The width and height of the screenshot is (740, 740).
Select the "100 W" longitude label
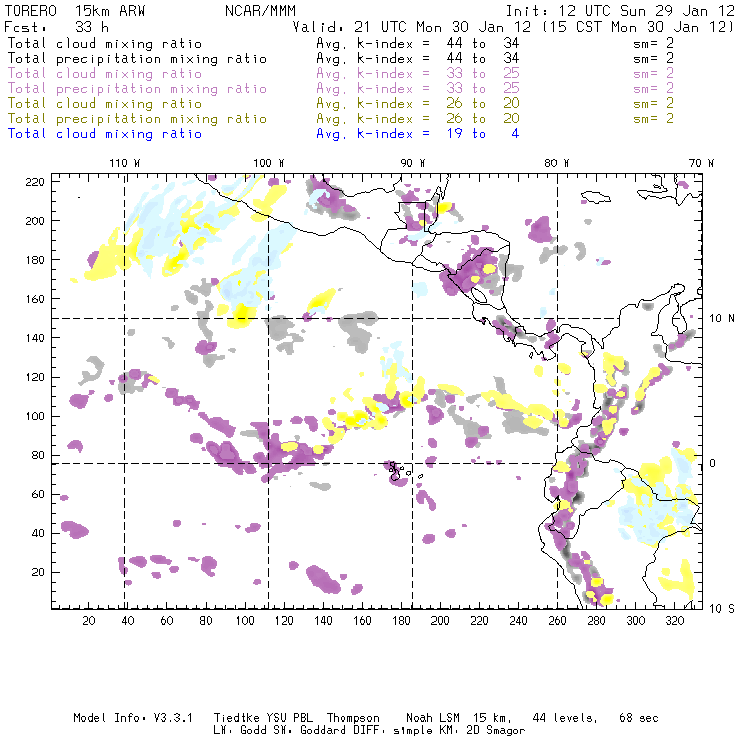[269, 163]
